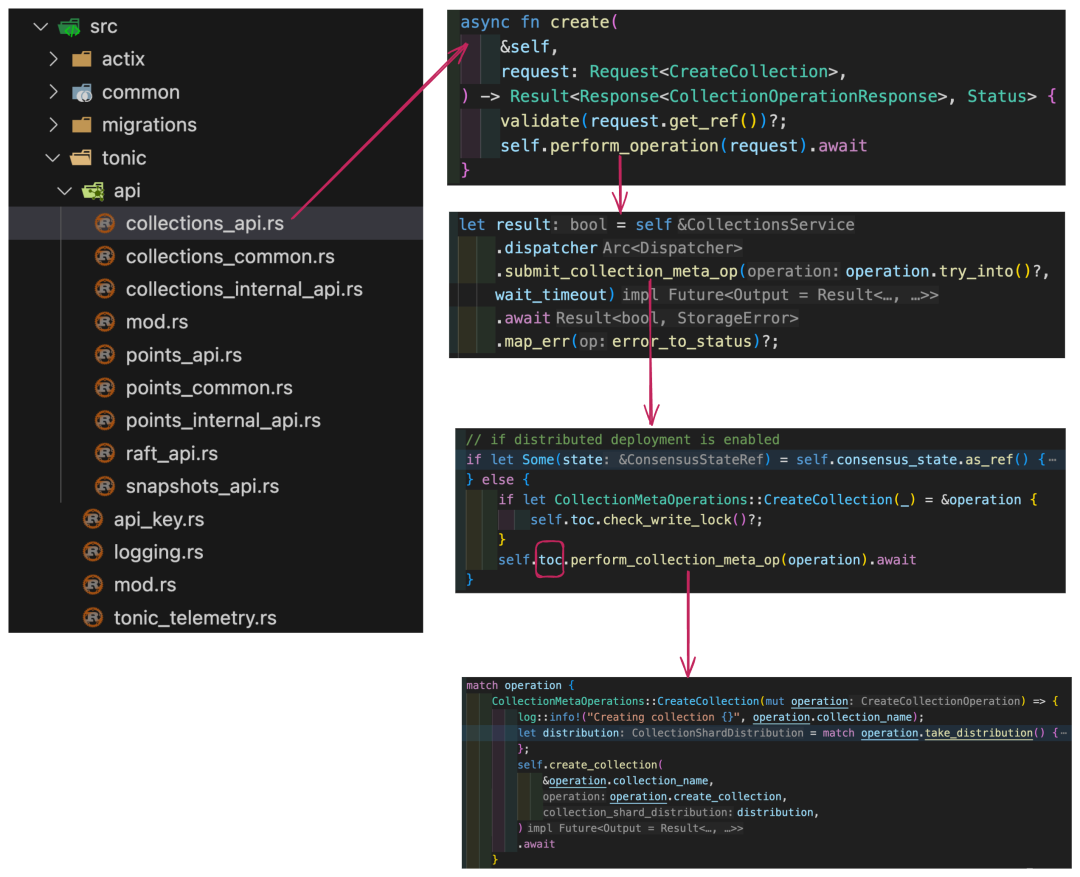Open collections_common.rs file
This screenshot has width=1080, height=877.
(x=230, y=257)
